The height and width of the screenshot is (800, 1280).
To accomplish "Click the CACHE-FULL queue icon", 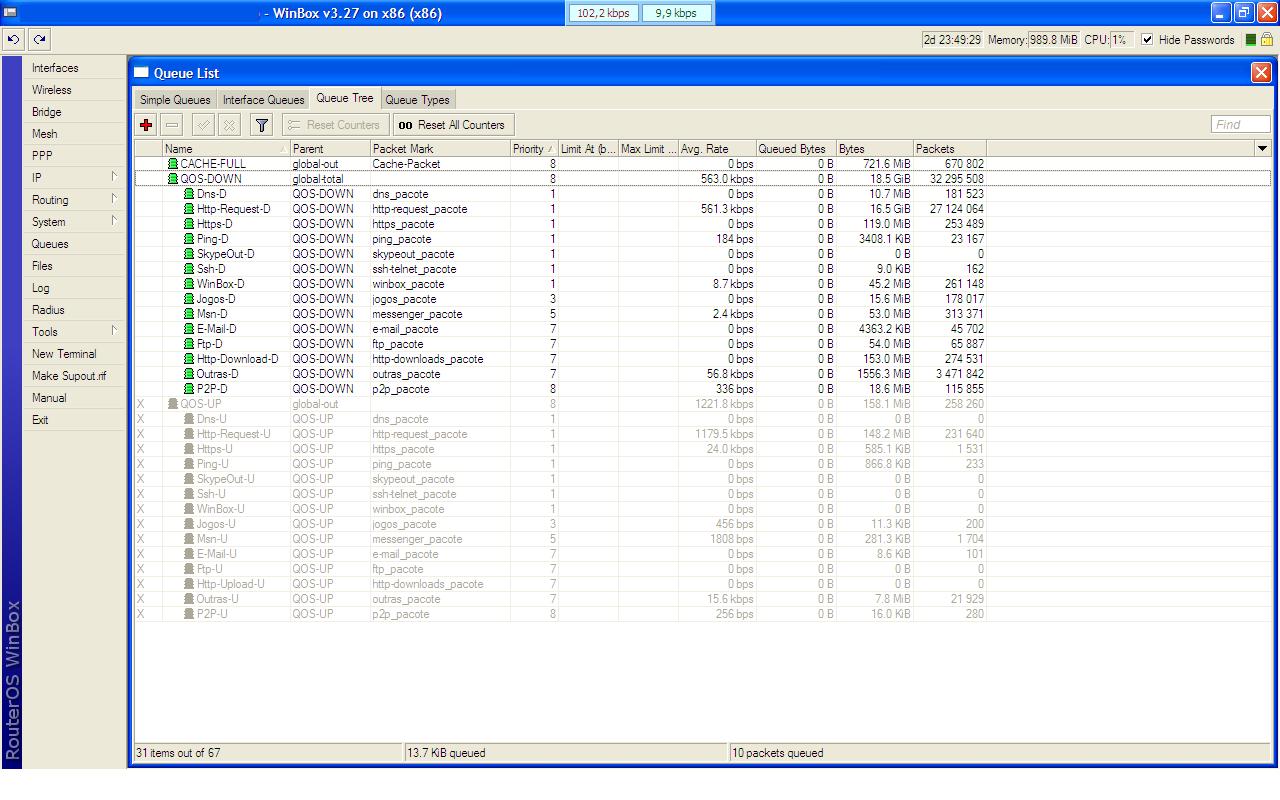I will [173, 164].
